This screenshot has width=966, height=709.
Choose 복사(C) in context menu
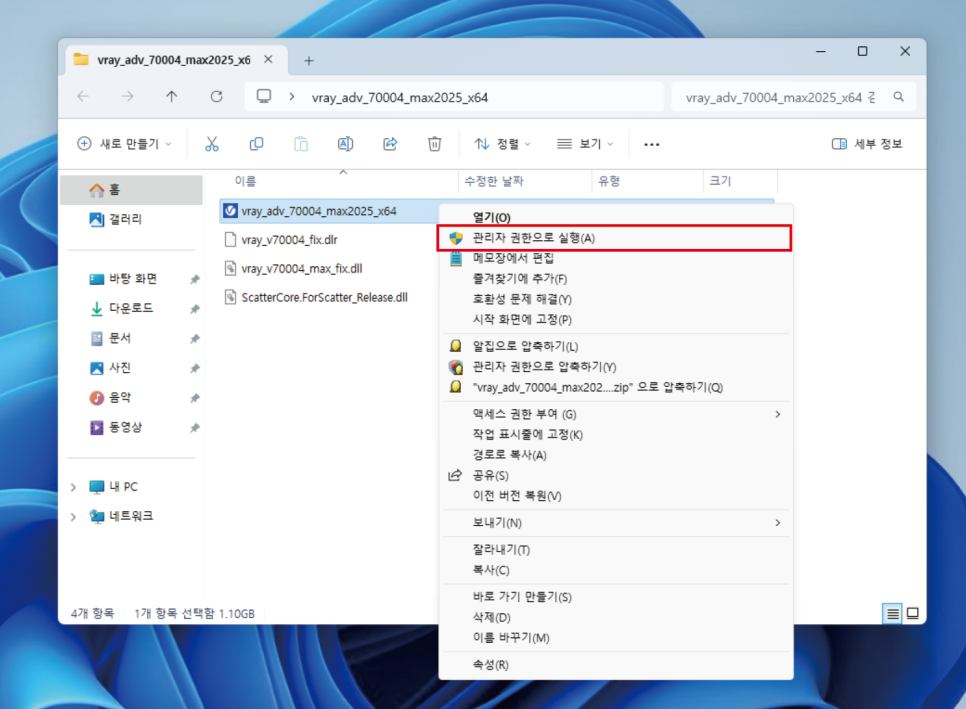point(615,570)
